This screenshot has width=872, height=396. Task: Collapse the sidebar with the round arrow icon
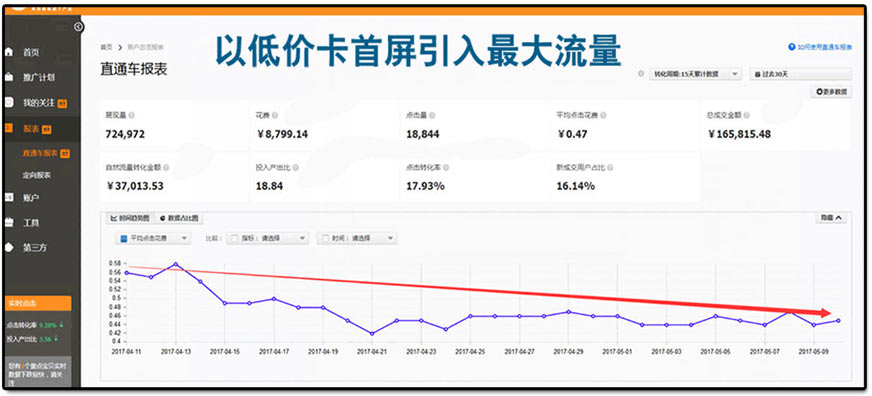78,26
